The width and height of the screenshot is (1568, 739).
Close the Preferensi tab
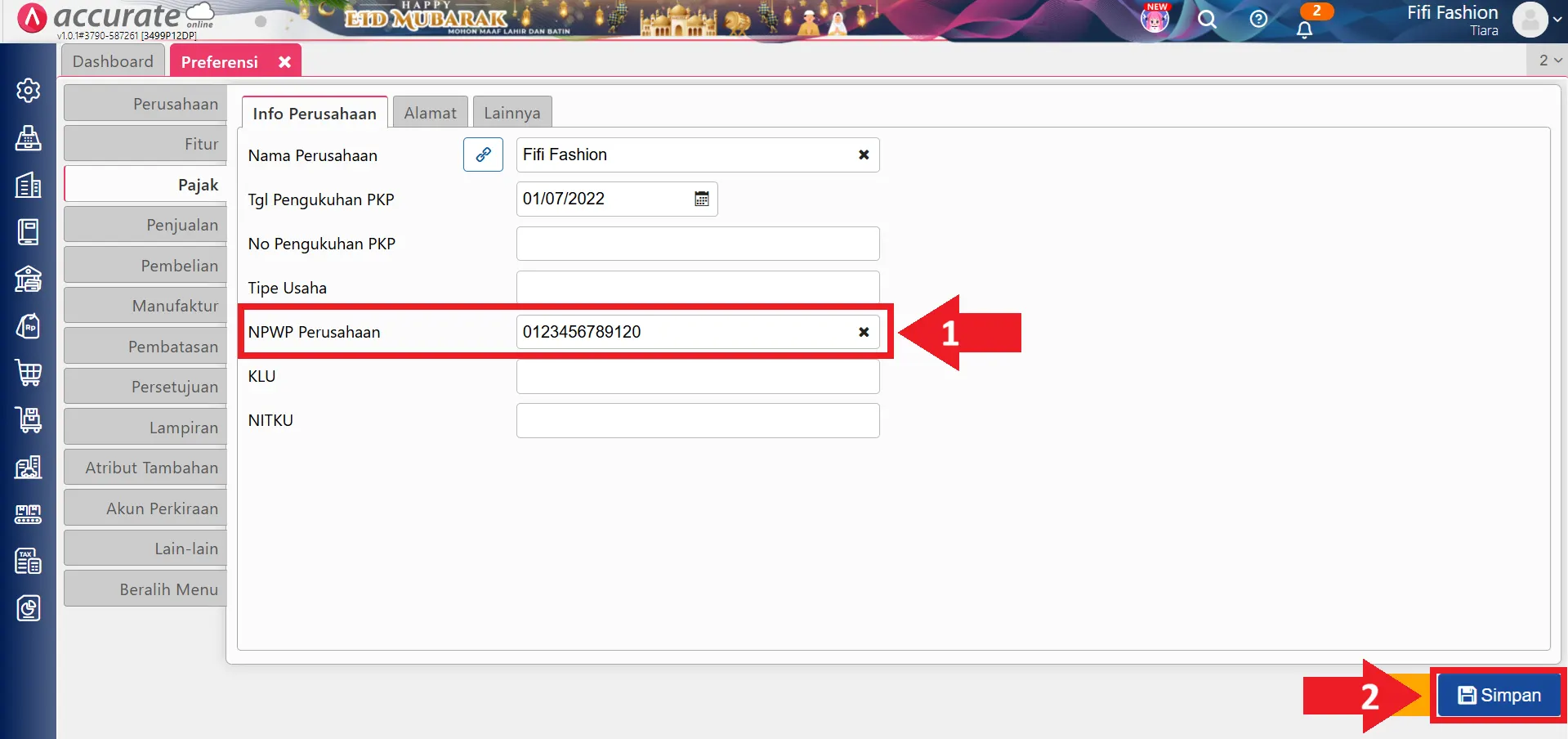pyautogui.click(x=284, y=62)
